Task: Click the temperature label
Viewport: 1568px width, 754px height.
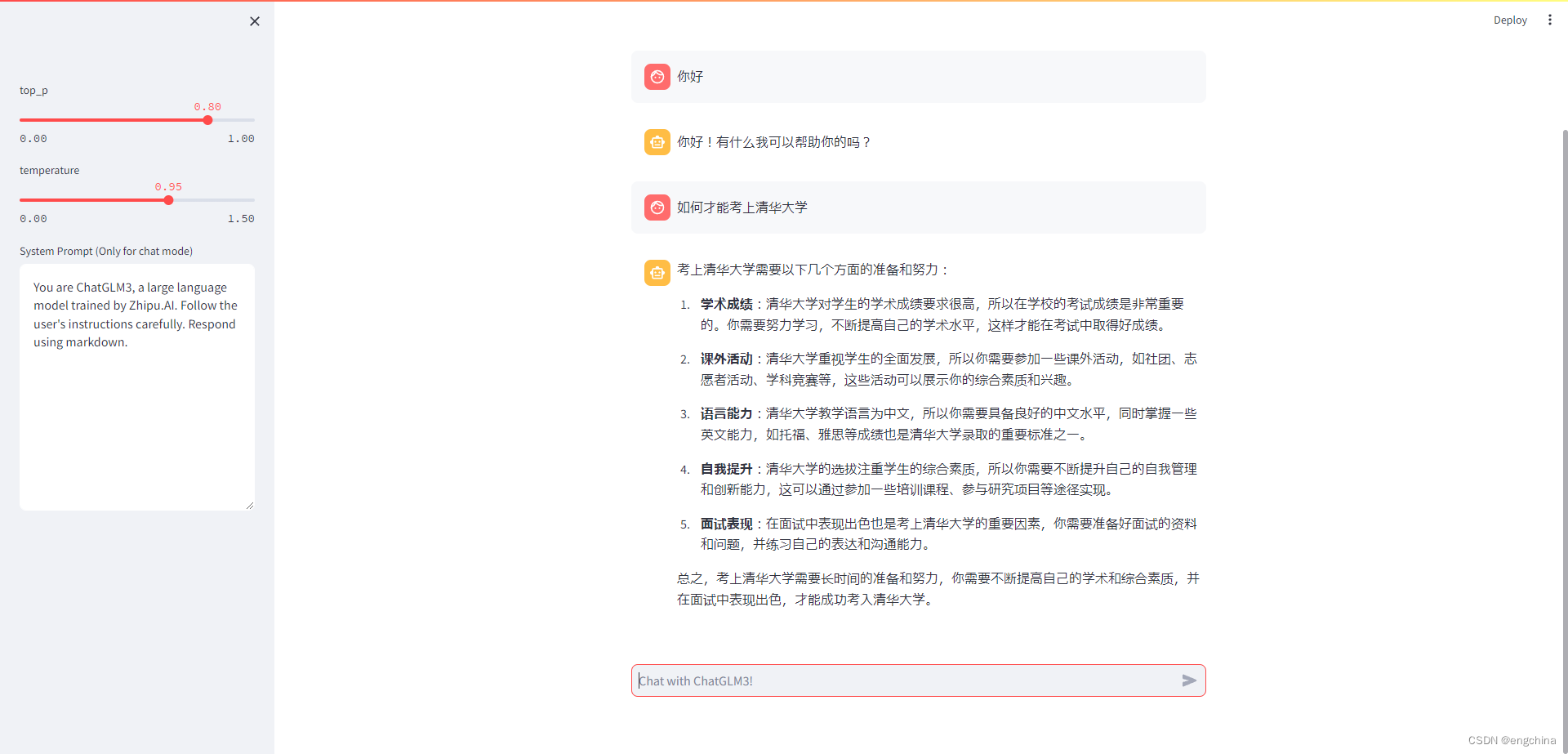Action: [50, 171]
